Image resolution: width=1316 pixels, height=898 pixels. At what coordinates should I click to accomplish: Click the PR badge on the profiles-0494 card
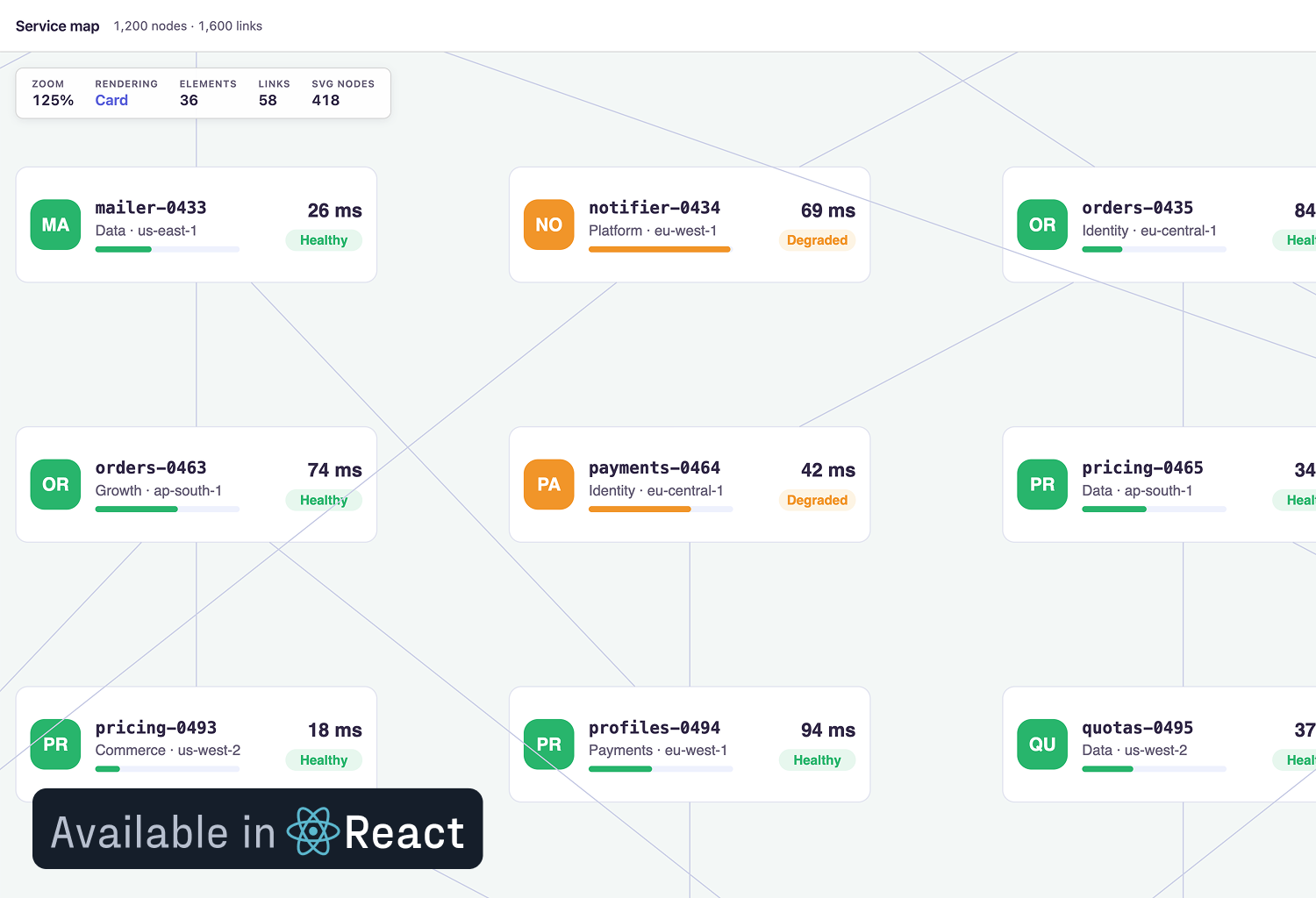549,745
